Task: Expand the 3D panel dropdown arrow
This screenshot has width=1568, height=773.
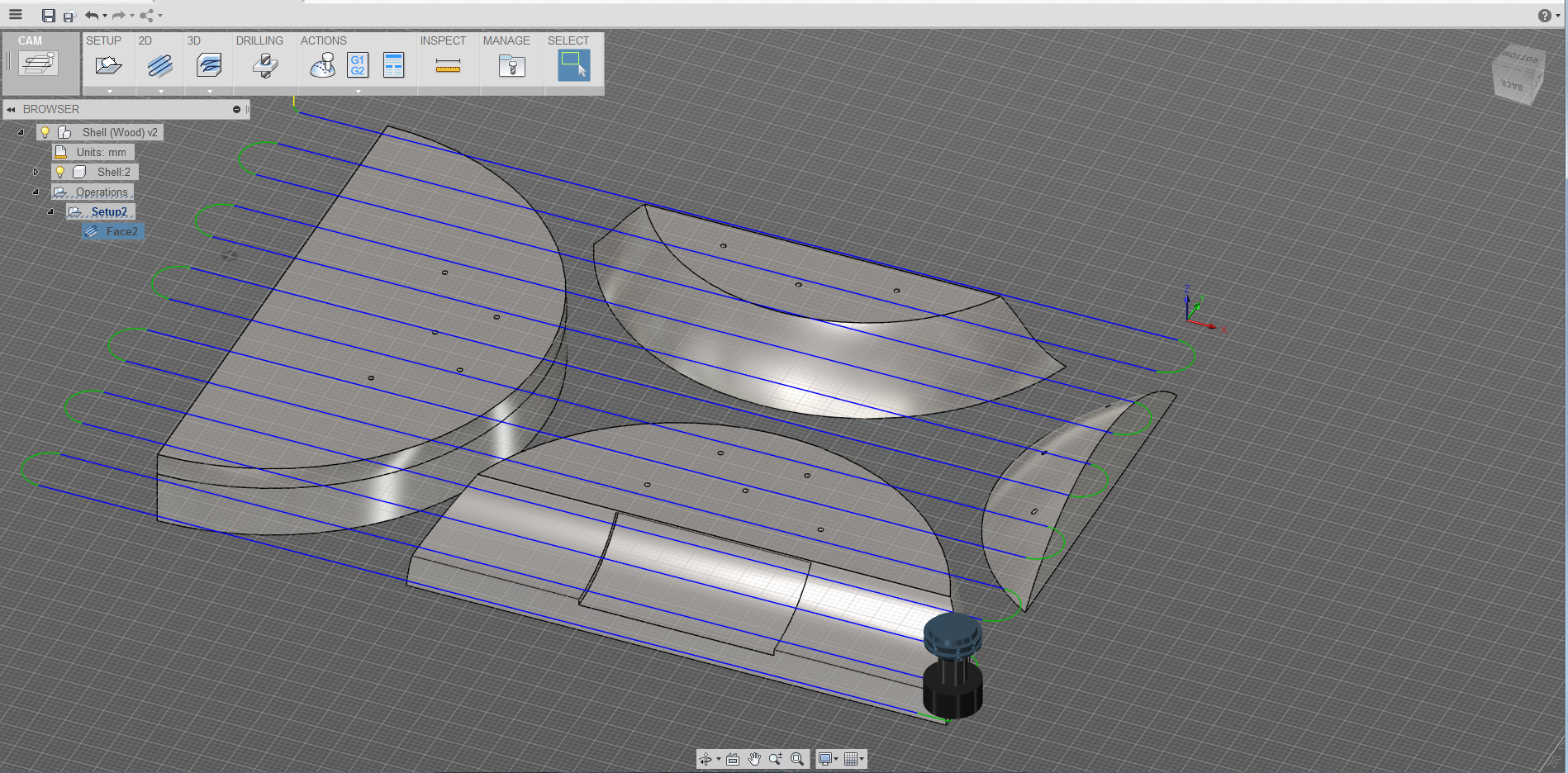Action: [210, 92]
